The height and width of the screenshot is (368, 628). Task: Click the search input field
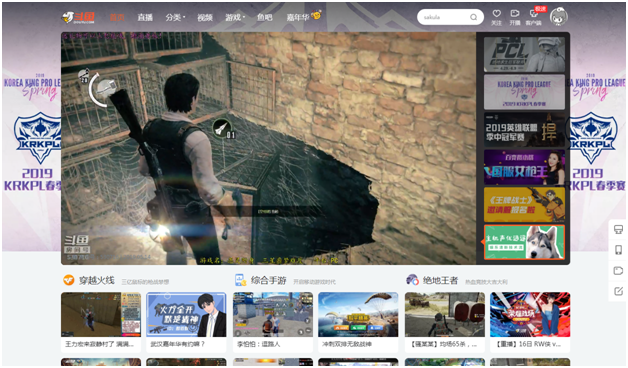[445, 17]
